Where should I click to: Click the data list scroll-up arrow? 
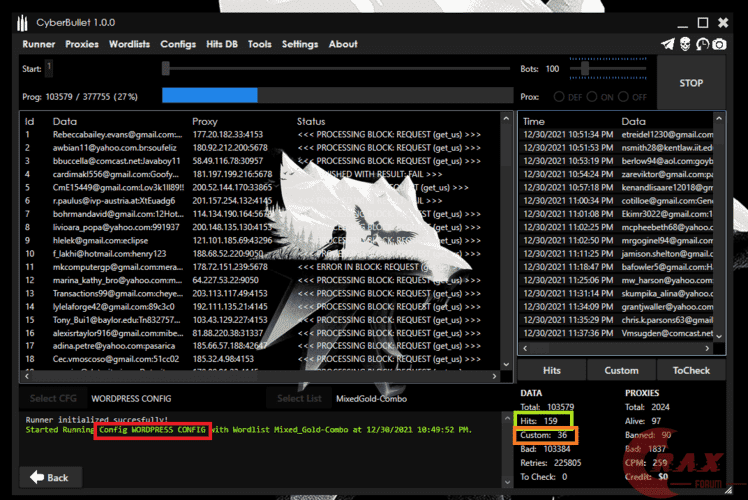point(506,118)
